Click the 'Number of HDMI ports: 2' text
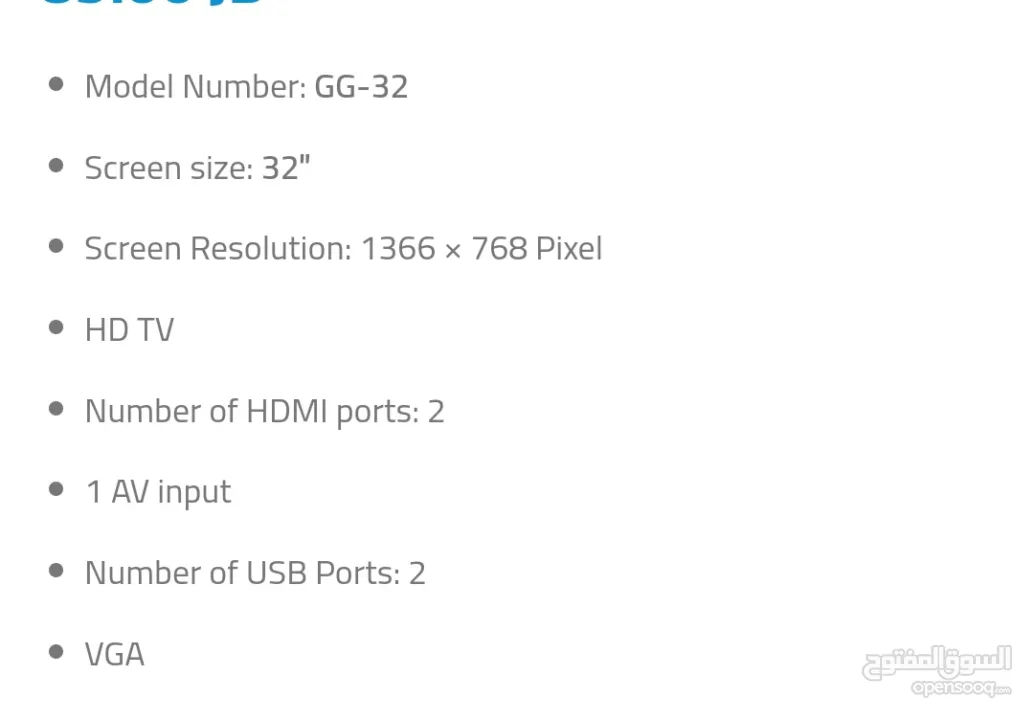The width and height of the screenshot is (1034, 720). tap(264, 411)
